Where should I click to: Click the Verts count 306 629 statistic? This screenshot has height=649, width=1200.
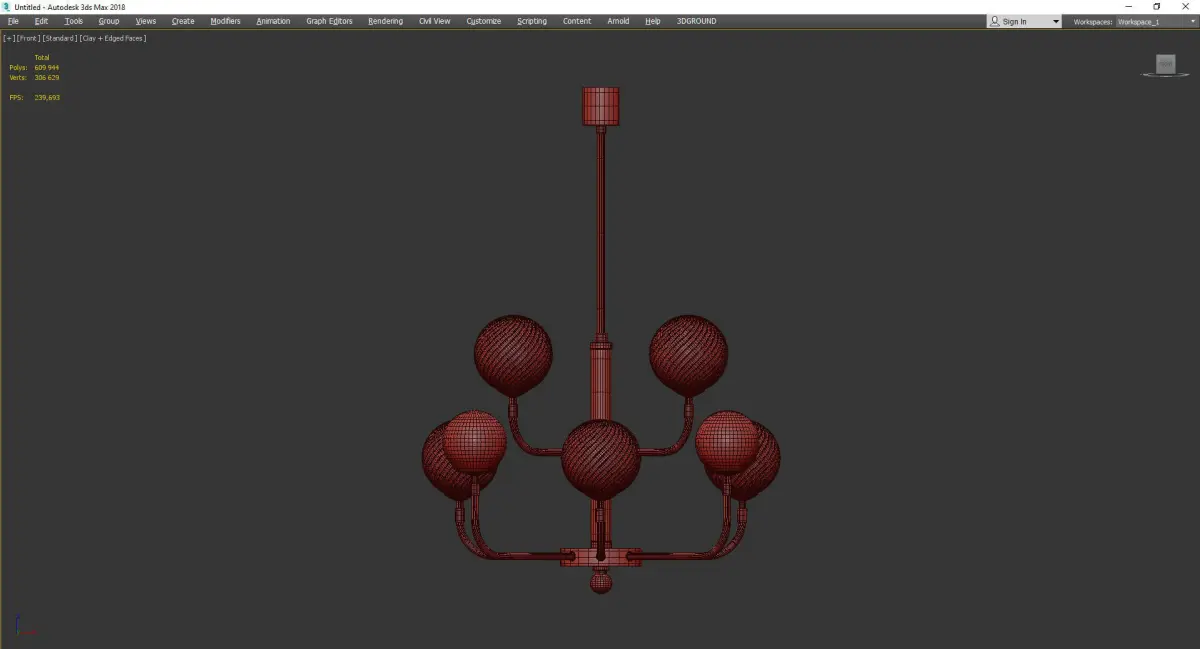pyautogui.click(x=34, y=77)
